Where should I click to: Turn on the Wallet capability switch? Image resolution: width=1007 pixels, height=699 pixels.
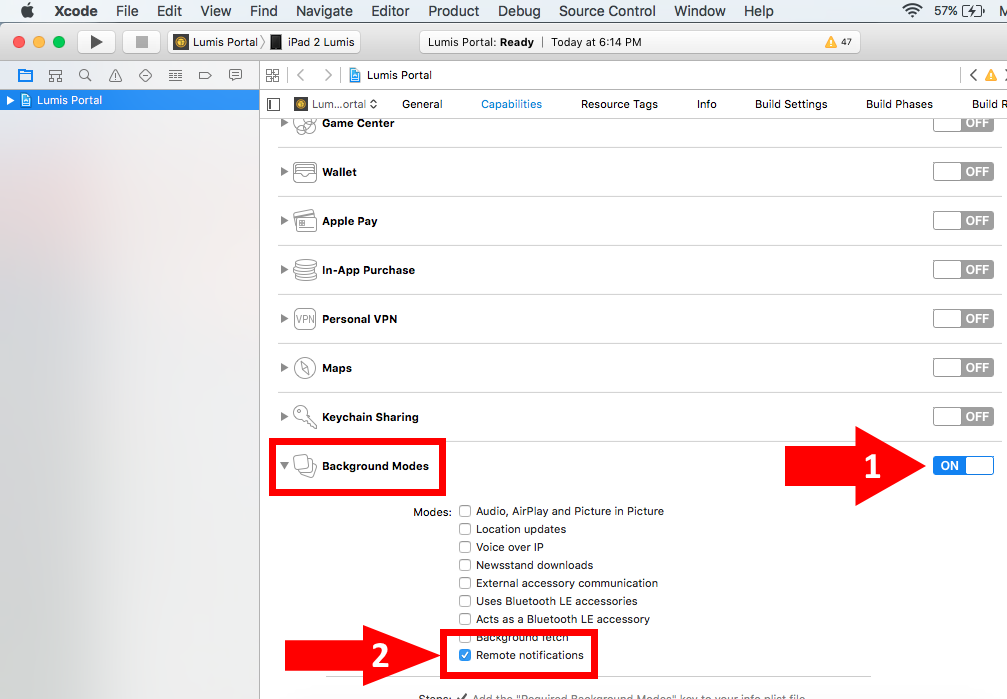pyautogui.click(x=963, y=172)
